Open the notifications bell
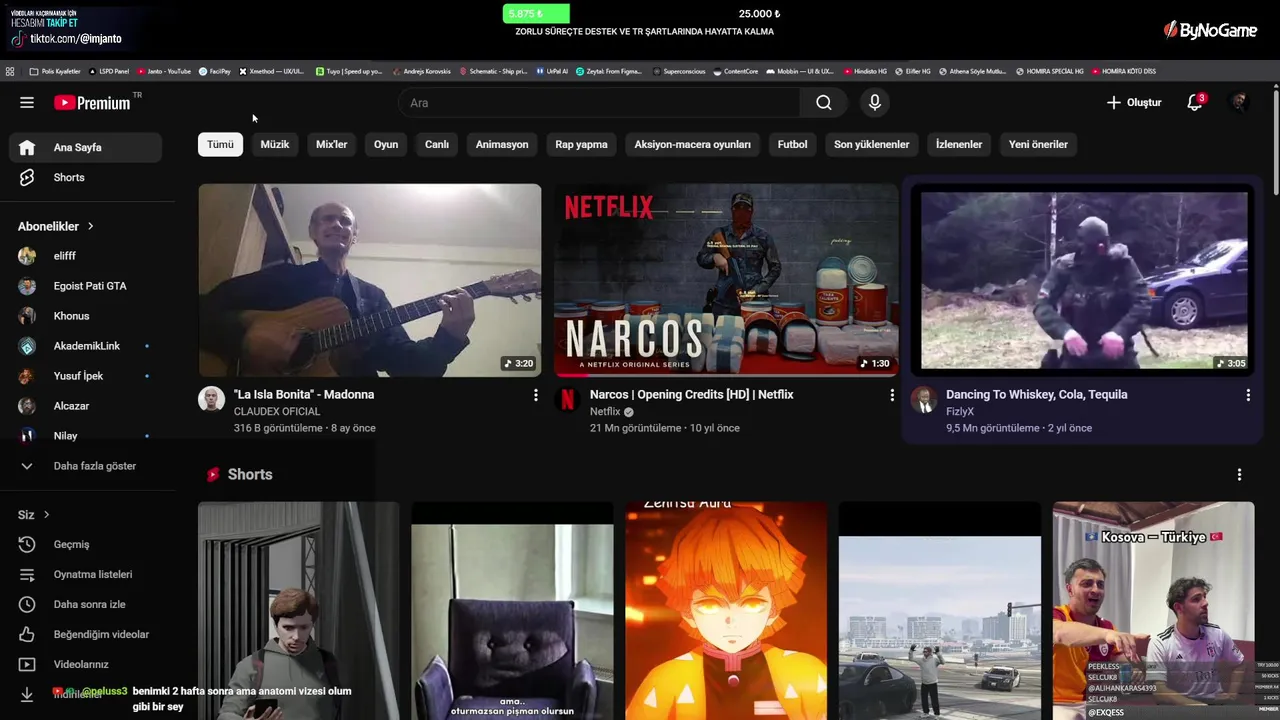Image resolution: width=1280 pixels, height=720 pixels. [1194, 103]
